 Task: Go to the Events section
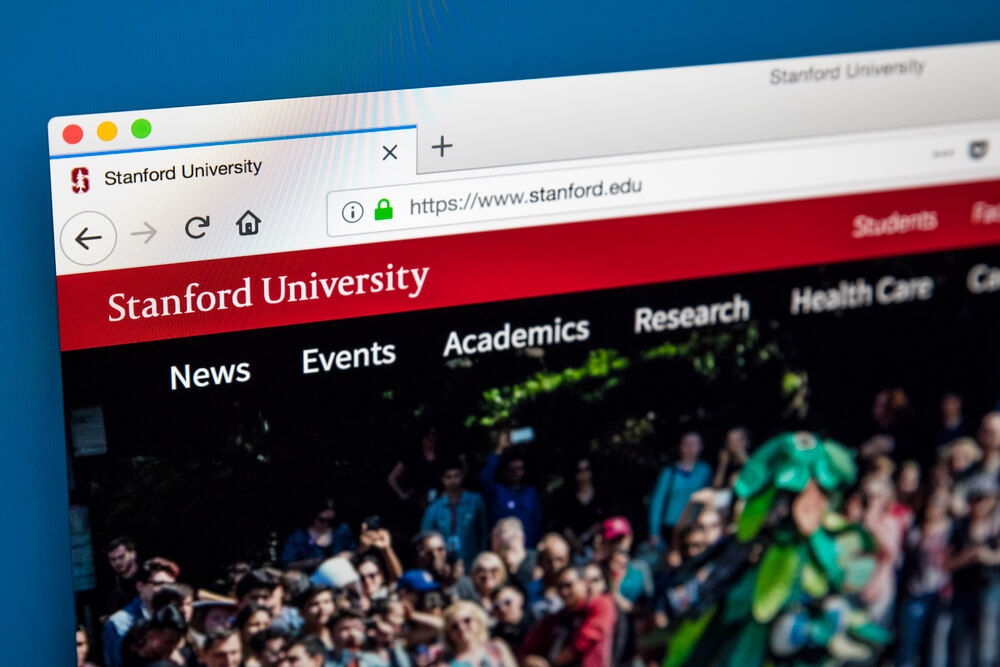[348, 356]
